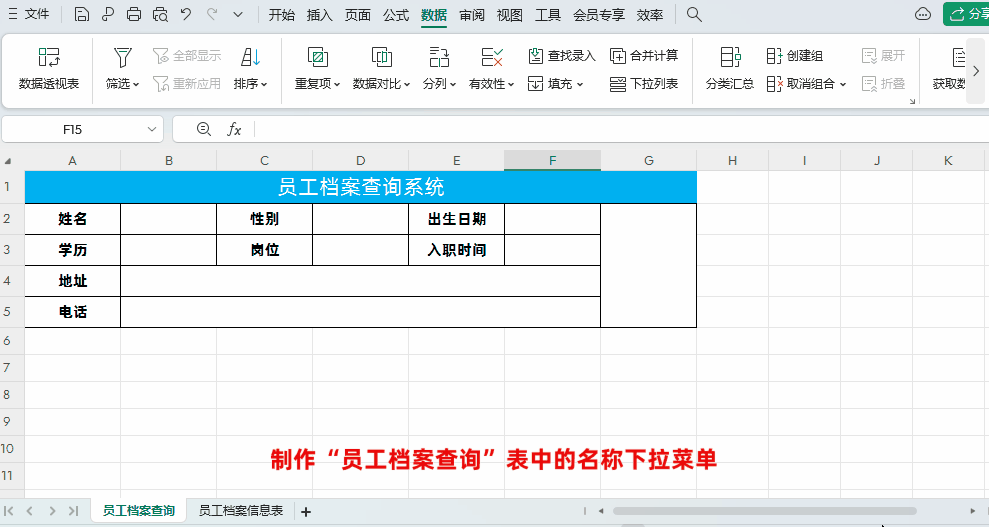
Task: Click the Print icon in quick toolbar
Action: point(134,14)
